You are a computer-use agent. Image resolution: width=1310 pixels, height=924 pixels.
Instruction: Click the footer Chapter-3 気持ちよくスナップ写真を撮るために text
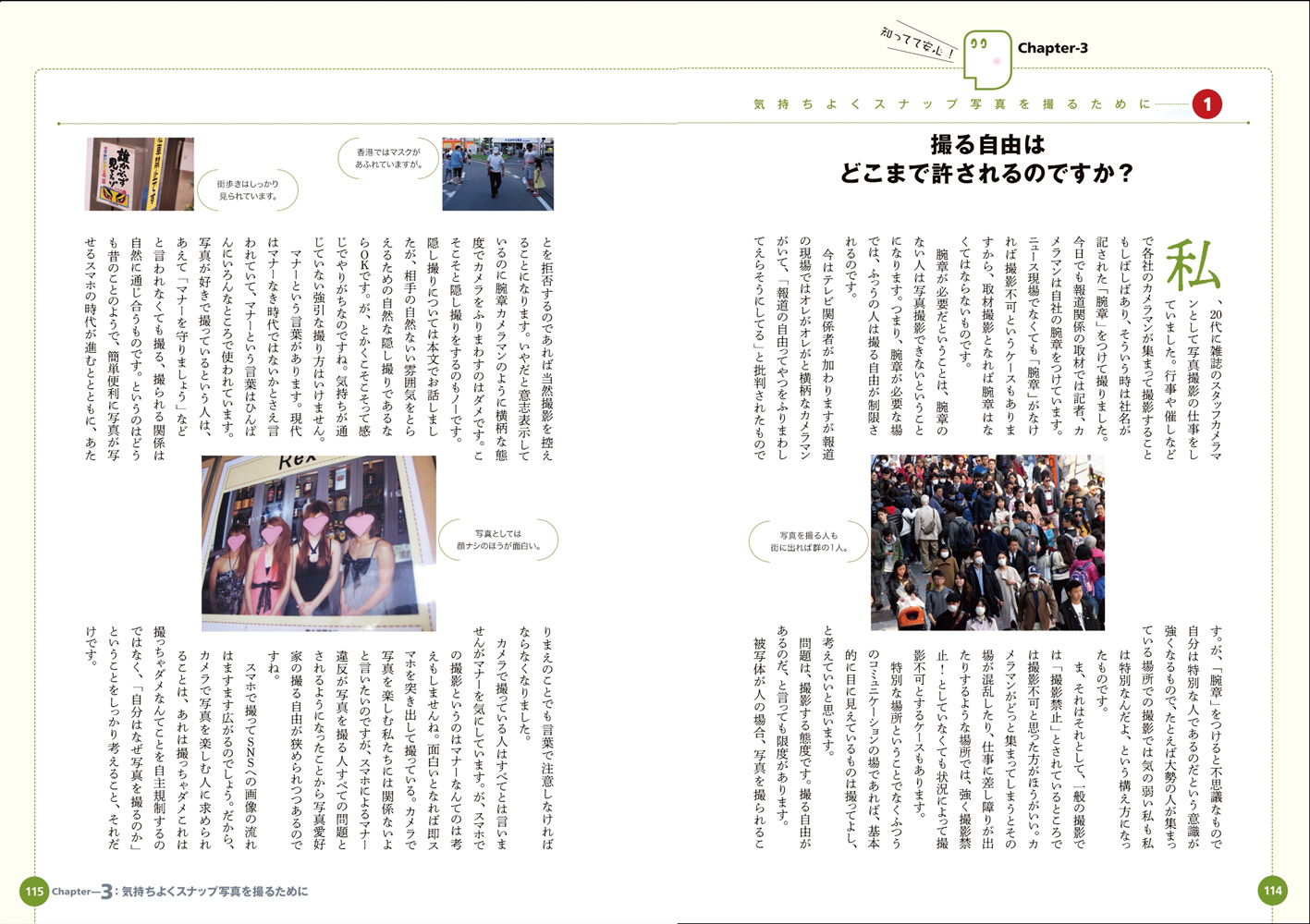[180, 892]
